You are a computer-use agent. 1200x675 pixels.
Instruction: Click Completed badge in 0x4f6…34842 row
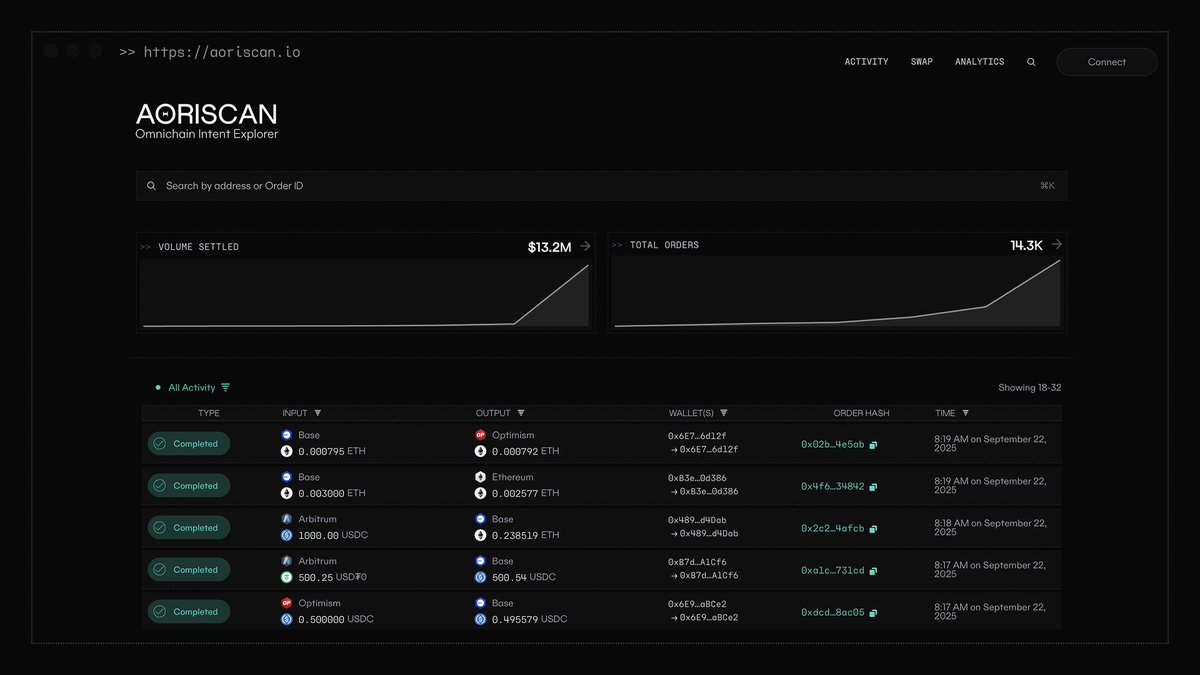[x=189, y=486]
